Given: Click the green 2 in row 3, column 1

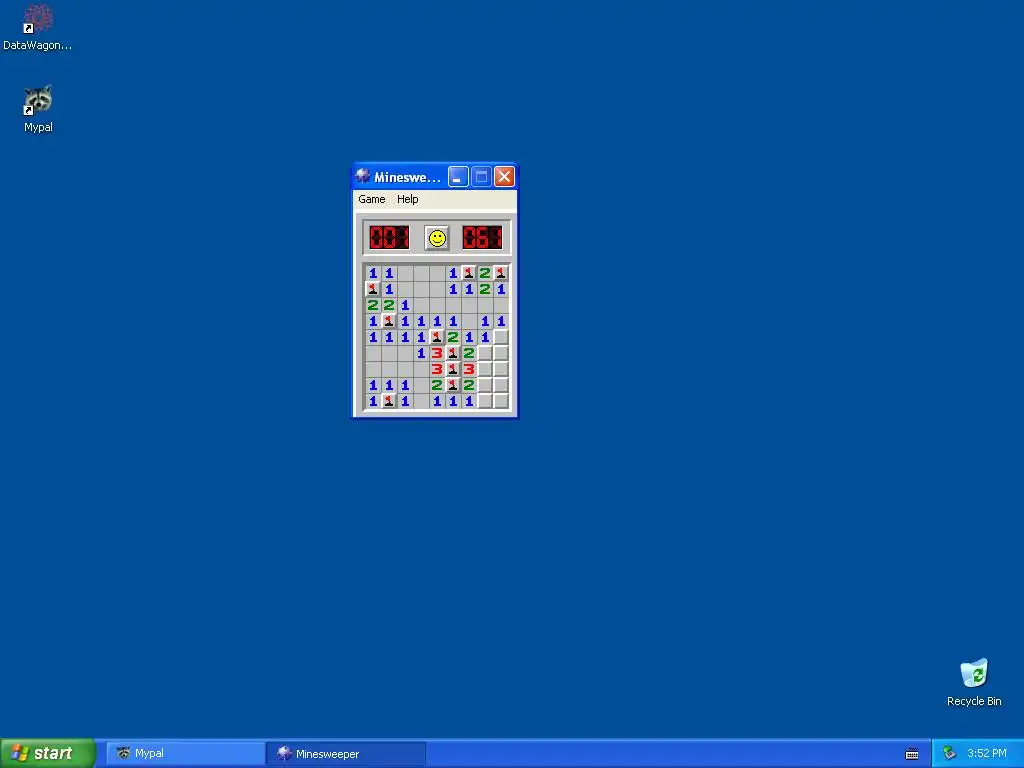Looking at the screenshot, I should click(x=373, y=305).
